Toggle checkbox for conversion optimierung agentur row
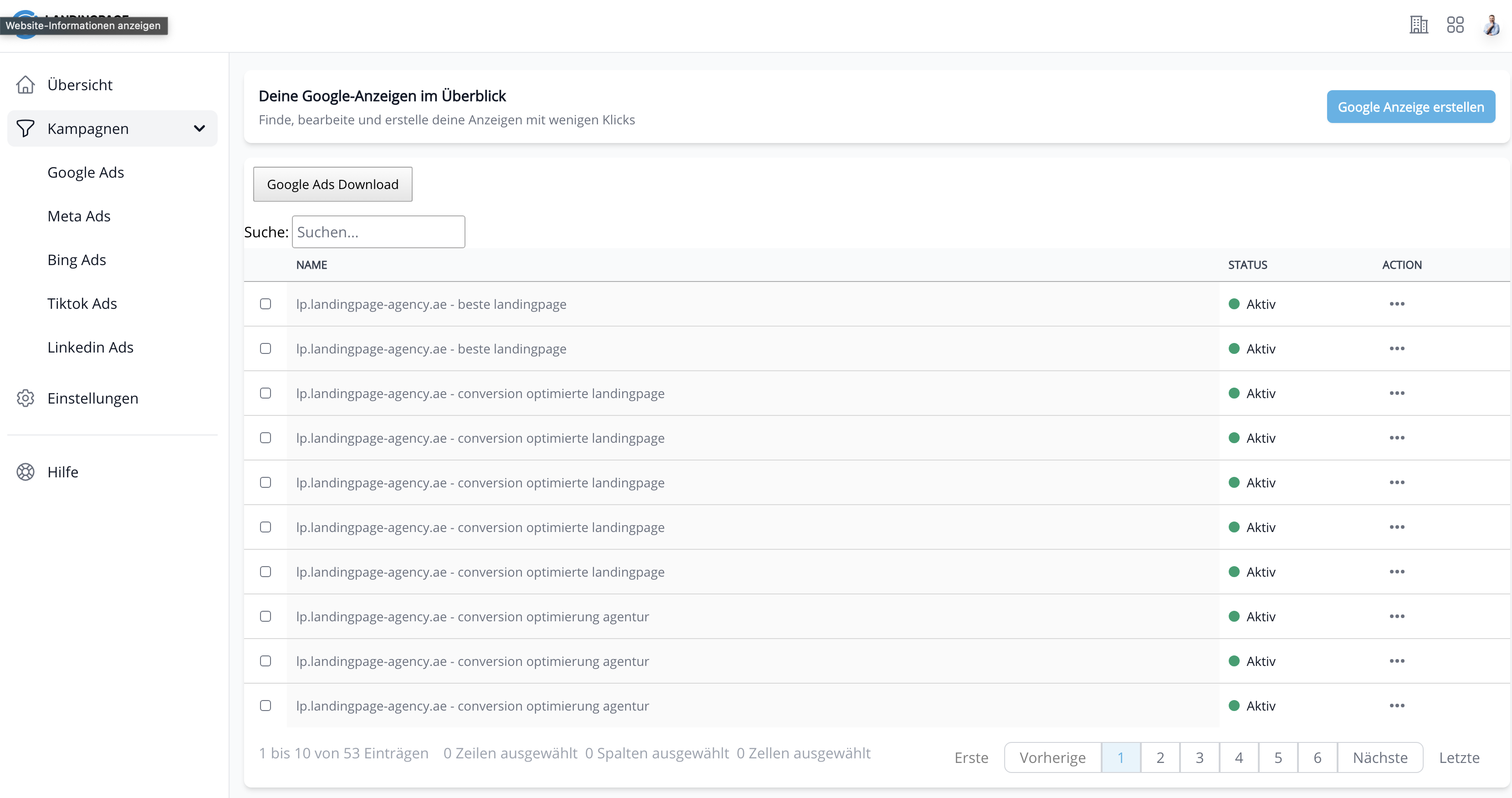 (x=266, y=616)
